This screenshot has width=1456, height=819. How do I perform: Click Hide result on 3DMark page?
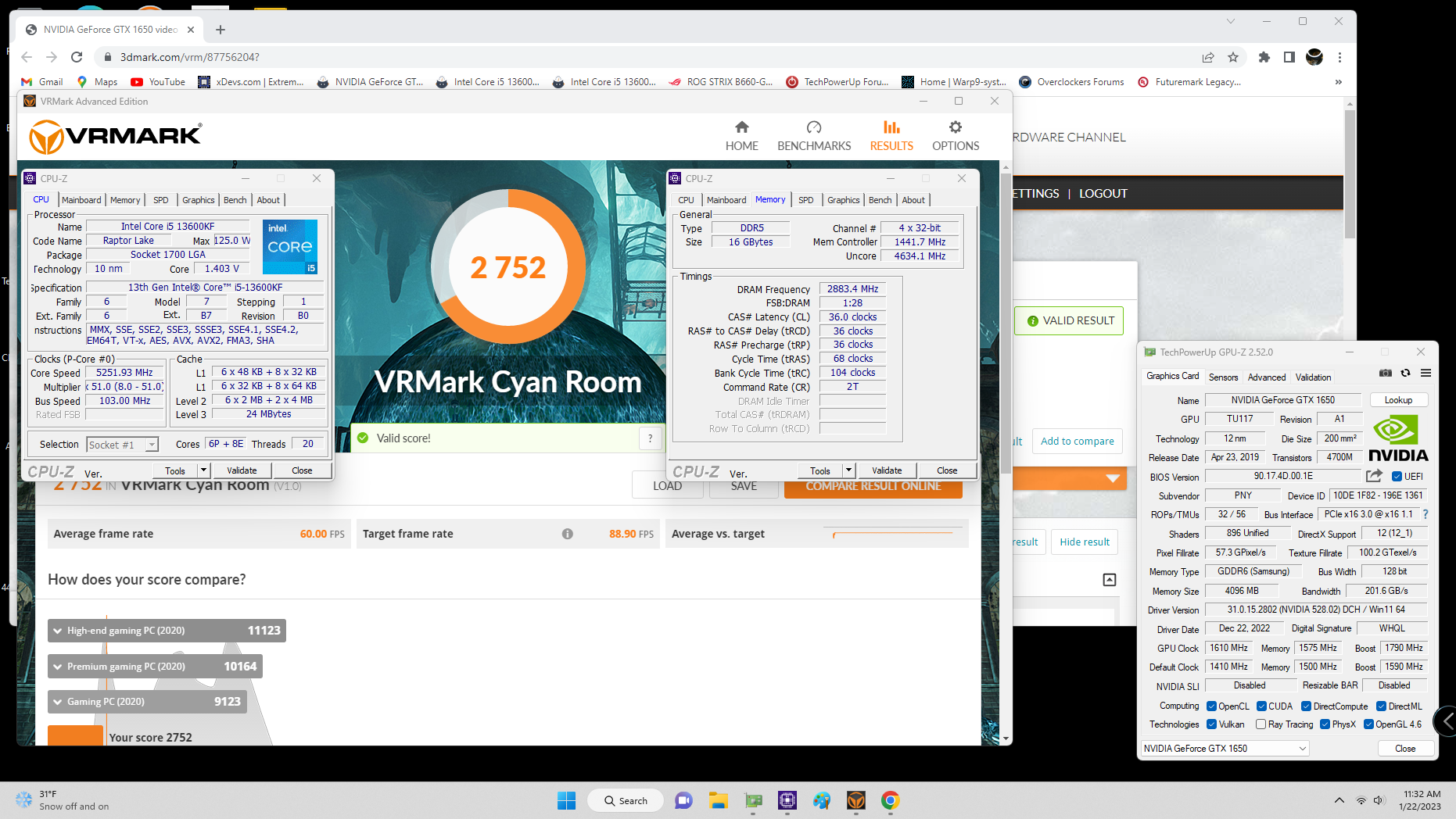click(1085, 542)
